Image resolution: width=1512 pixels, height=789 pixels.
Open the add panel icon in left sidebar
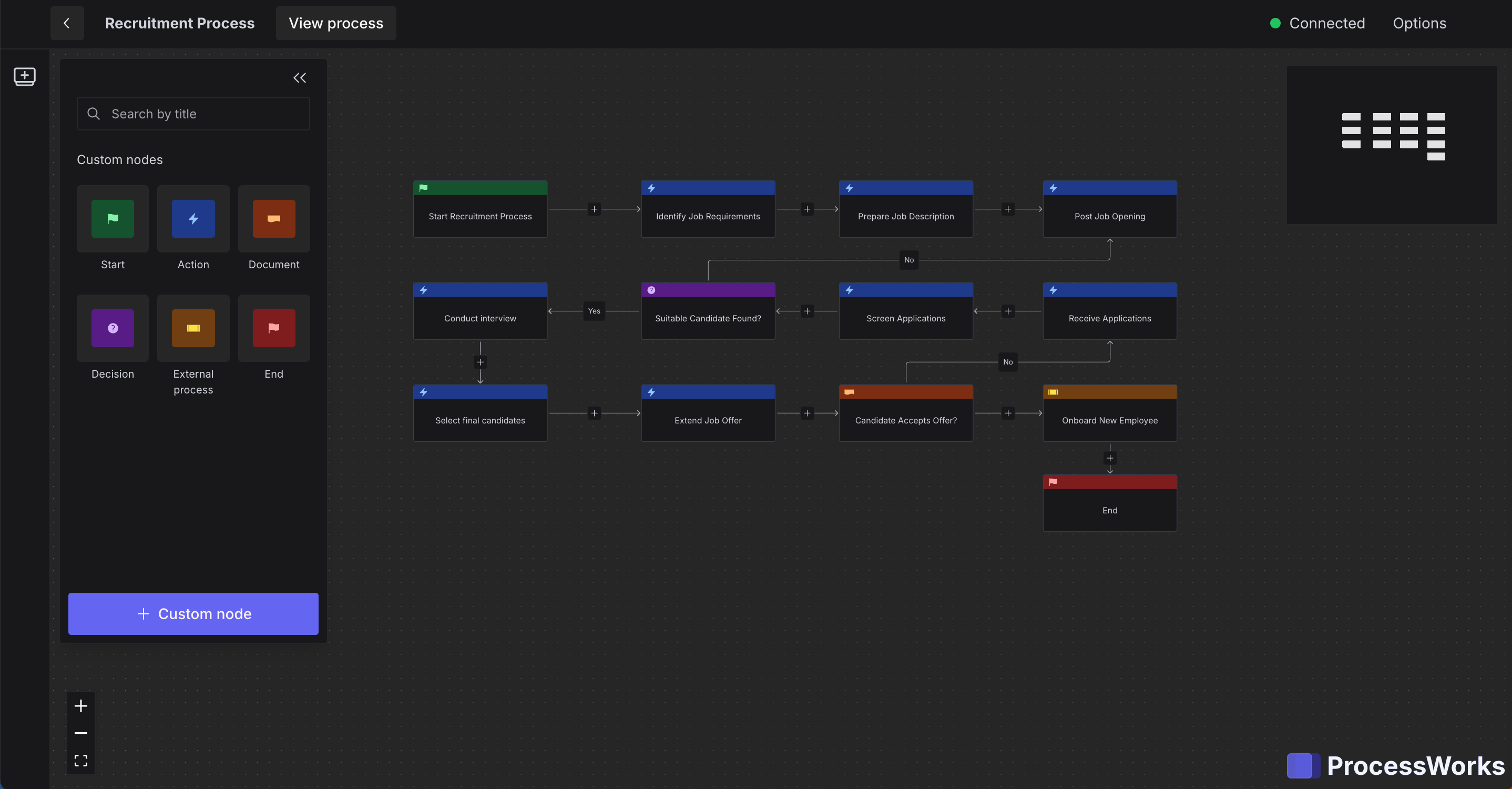[25, 76]
